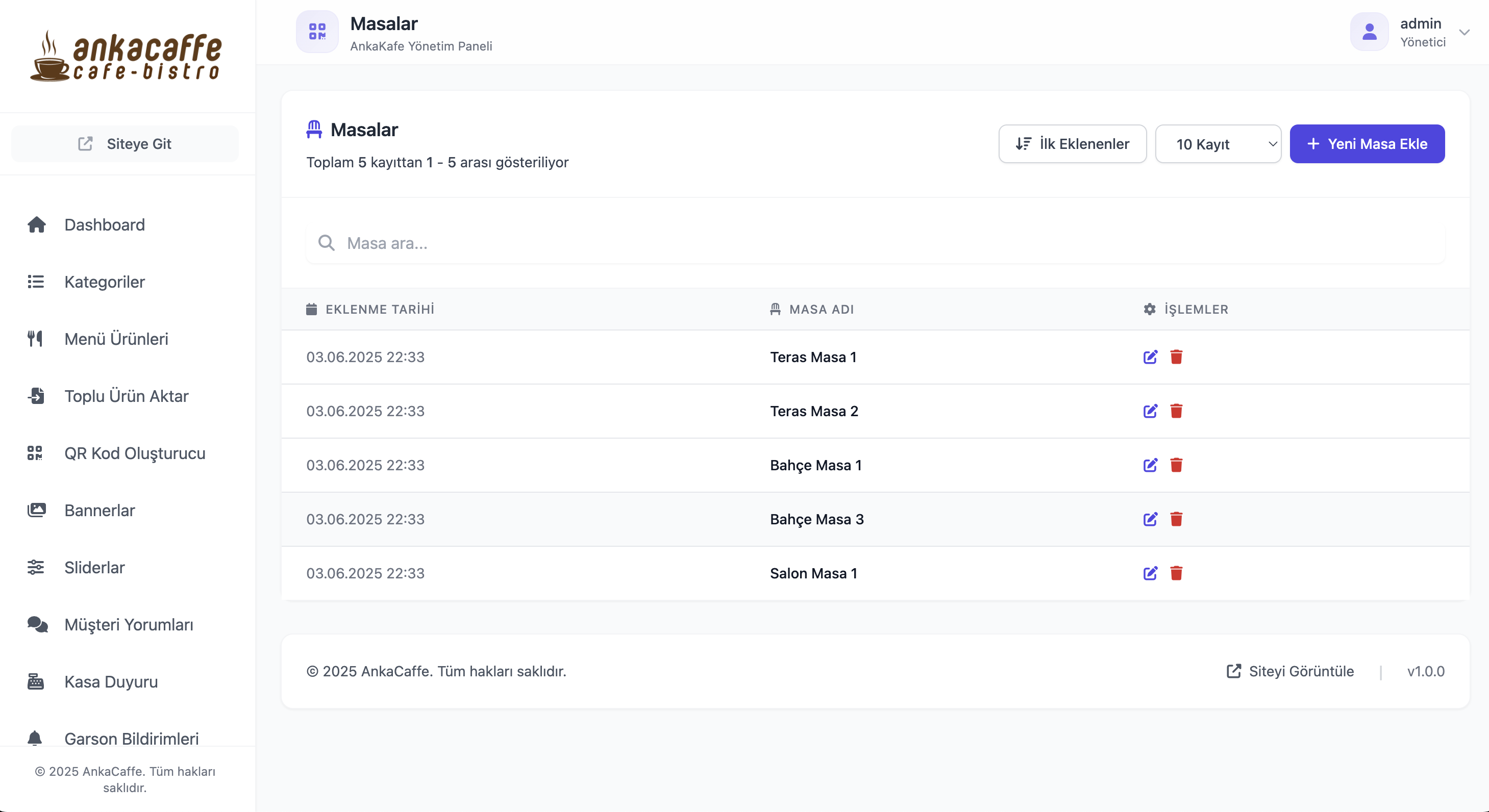Image resolution: width=1489 pixels, height=812 pixels.
Task: Select the Salon Masa 1 name cell
Action: point(813,573)
